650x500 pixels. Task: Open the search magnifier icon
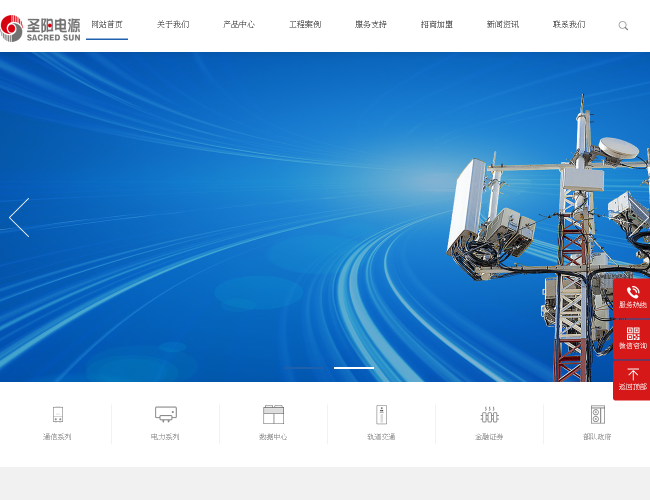[x=623, y=26]
